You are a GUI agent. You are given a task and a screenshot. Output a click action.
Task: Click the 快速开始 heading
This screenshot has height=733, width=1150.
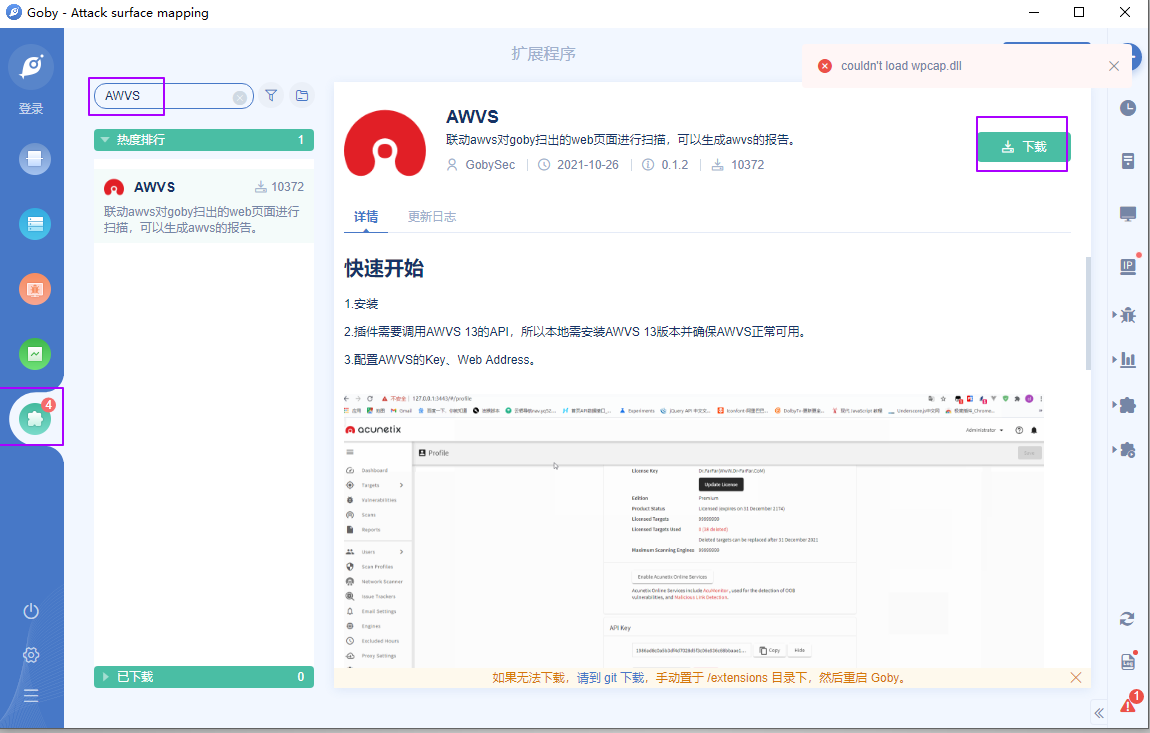pos(384,269)
